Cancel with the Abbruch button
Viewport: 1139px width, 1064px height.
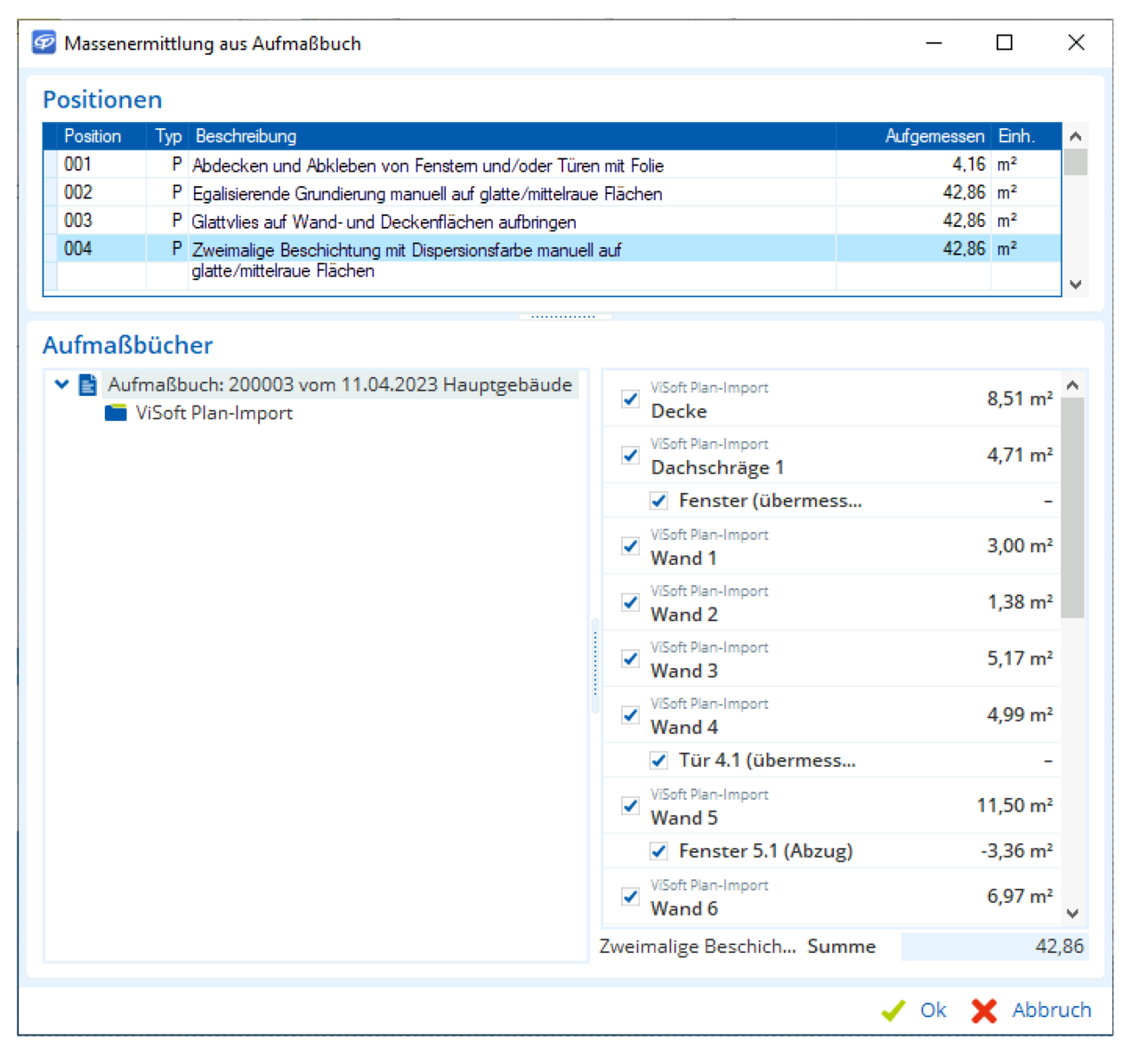[1051, 1011]
